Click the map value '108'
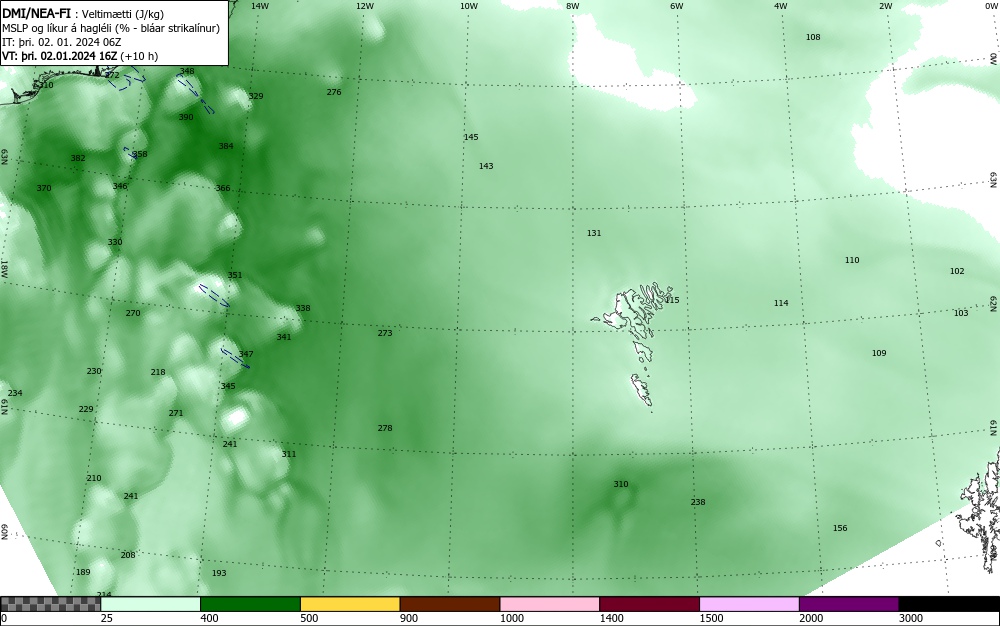The width and height of the screenshot is (1000, 626). (813, 37)
